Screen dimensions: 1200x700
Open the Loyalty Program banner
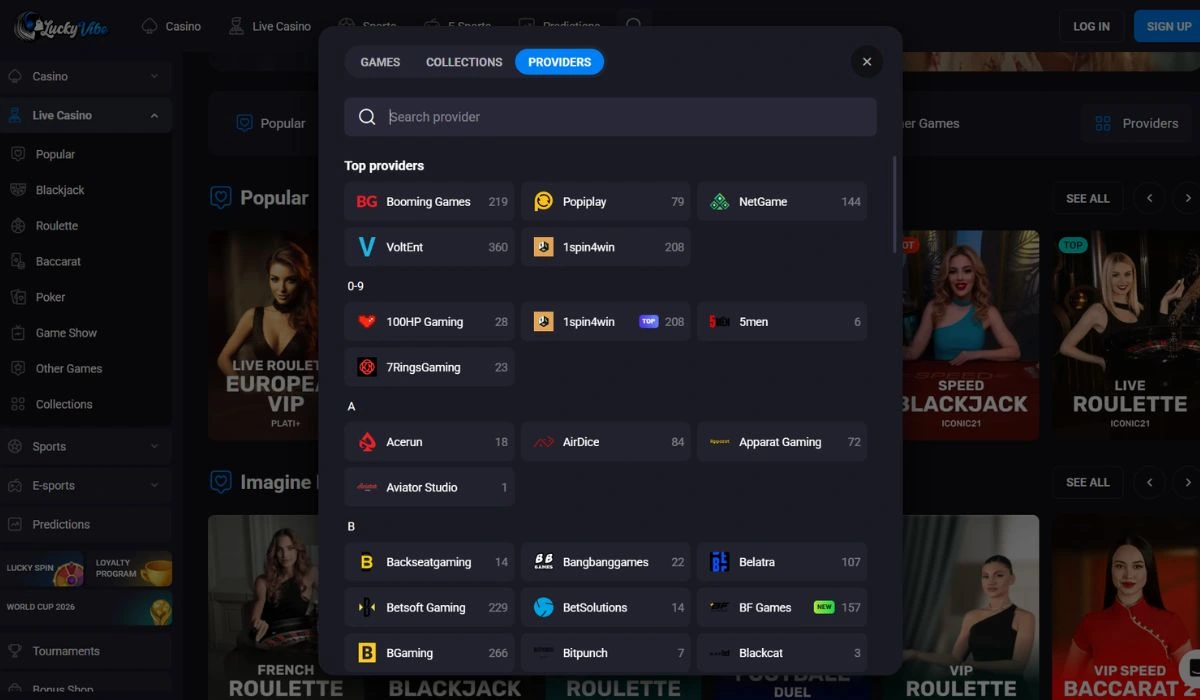click(130, 569)
